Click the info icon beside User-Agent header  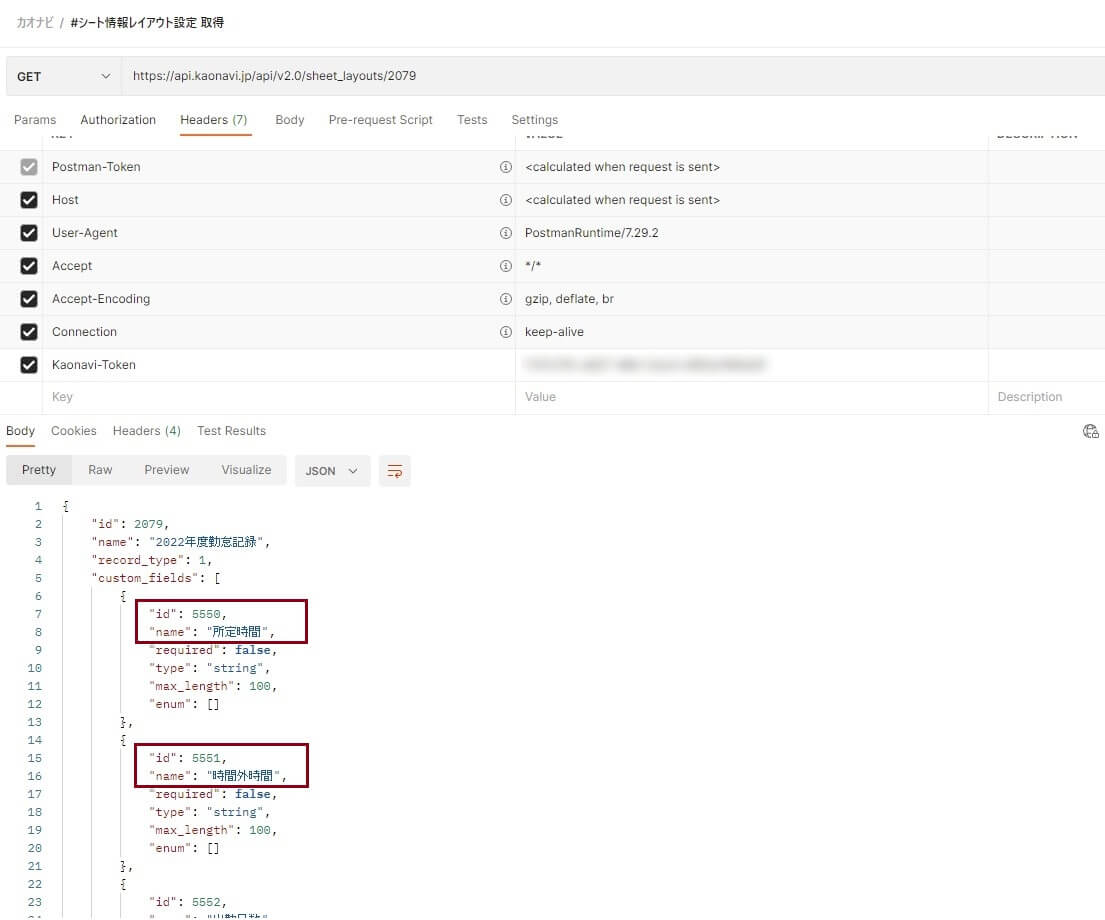pos(505,233)
